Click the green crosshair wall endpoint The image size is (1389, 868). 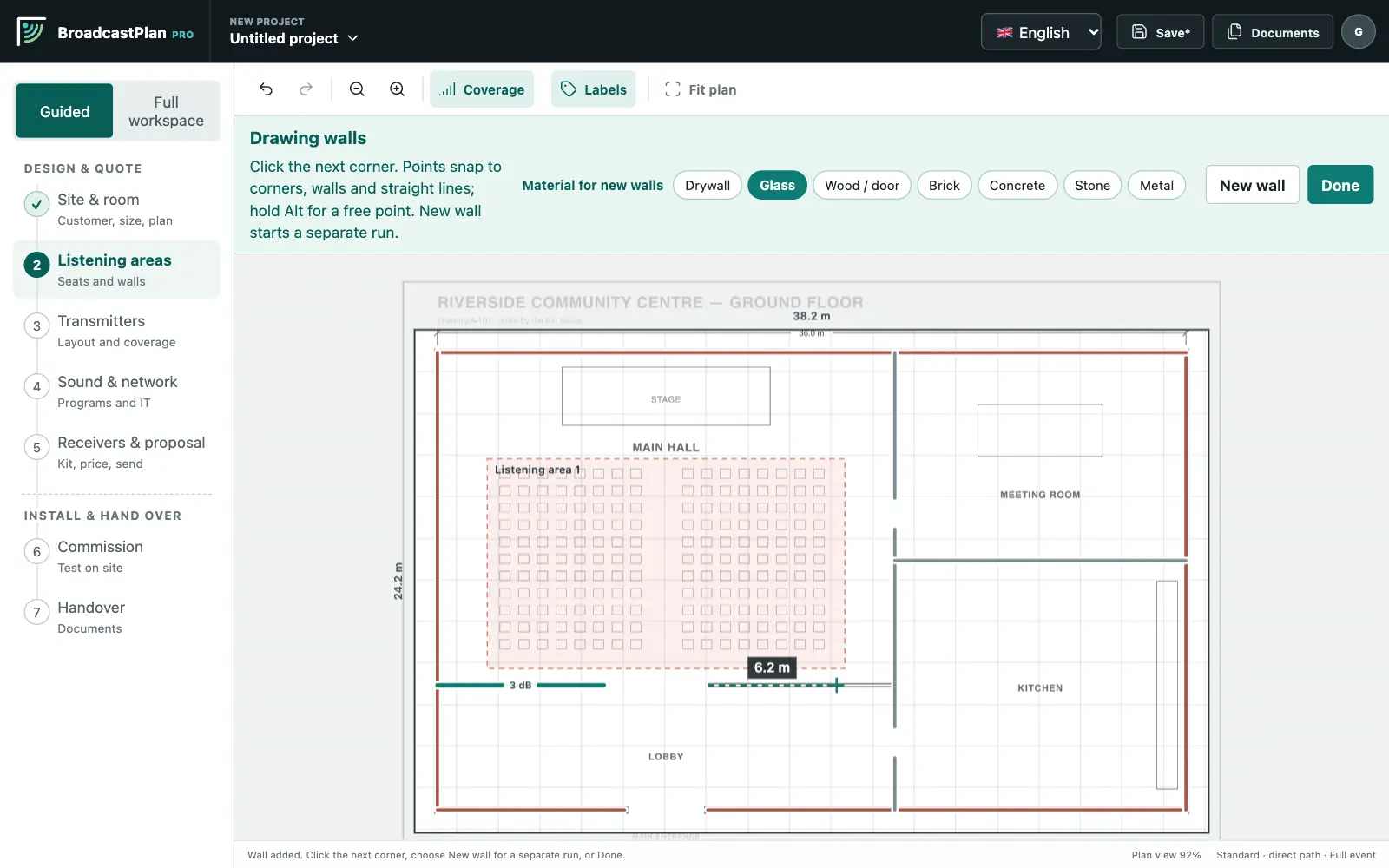pos(836,685)
